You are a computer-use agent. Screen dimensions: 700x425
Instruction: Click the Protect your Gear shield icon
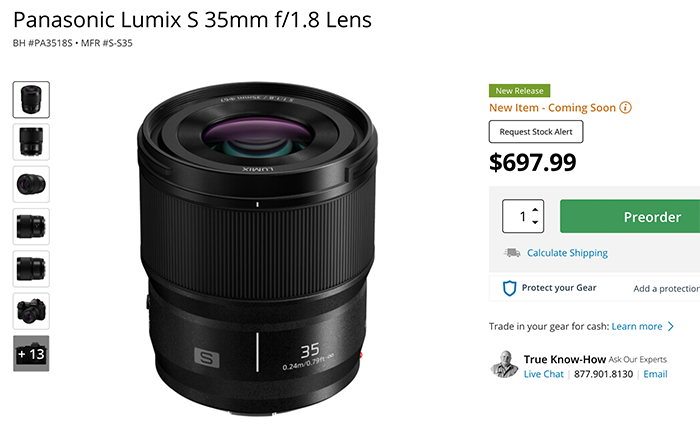tap(509, 288)
